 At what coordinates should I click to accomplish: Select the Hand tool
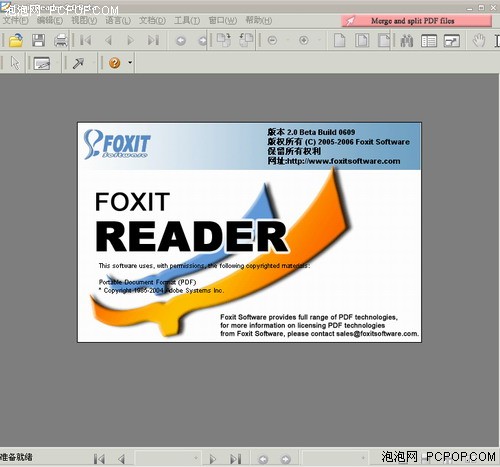(479, 41)
